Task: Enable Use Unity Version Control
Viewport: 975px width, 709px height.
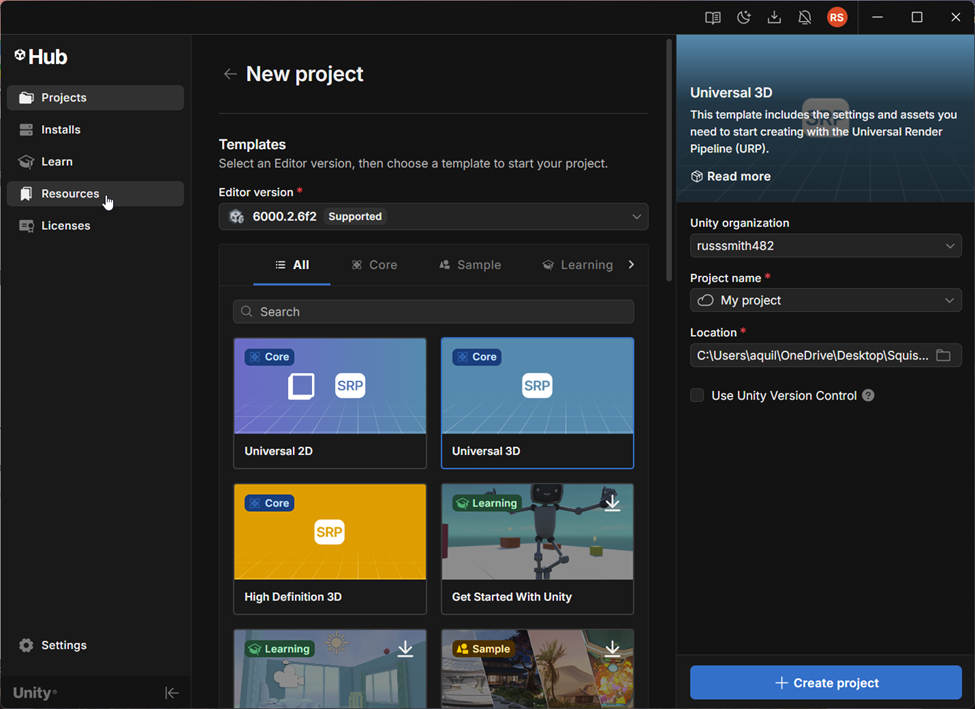Action: pyautogui.click(x=696, y=395)
